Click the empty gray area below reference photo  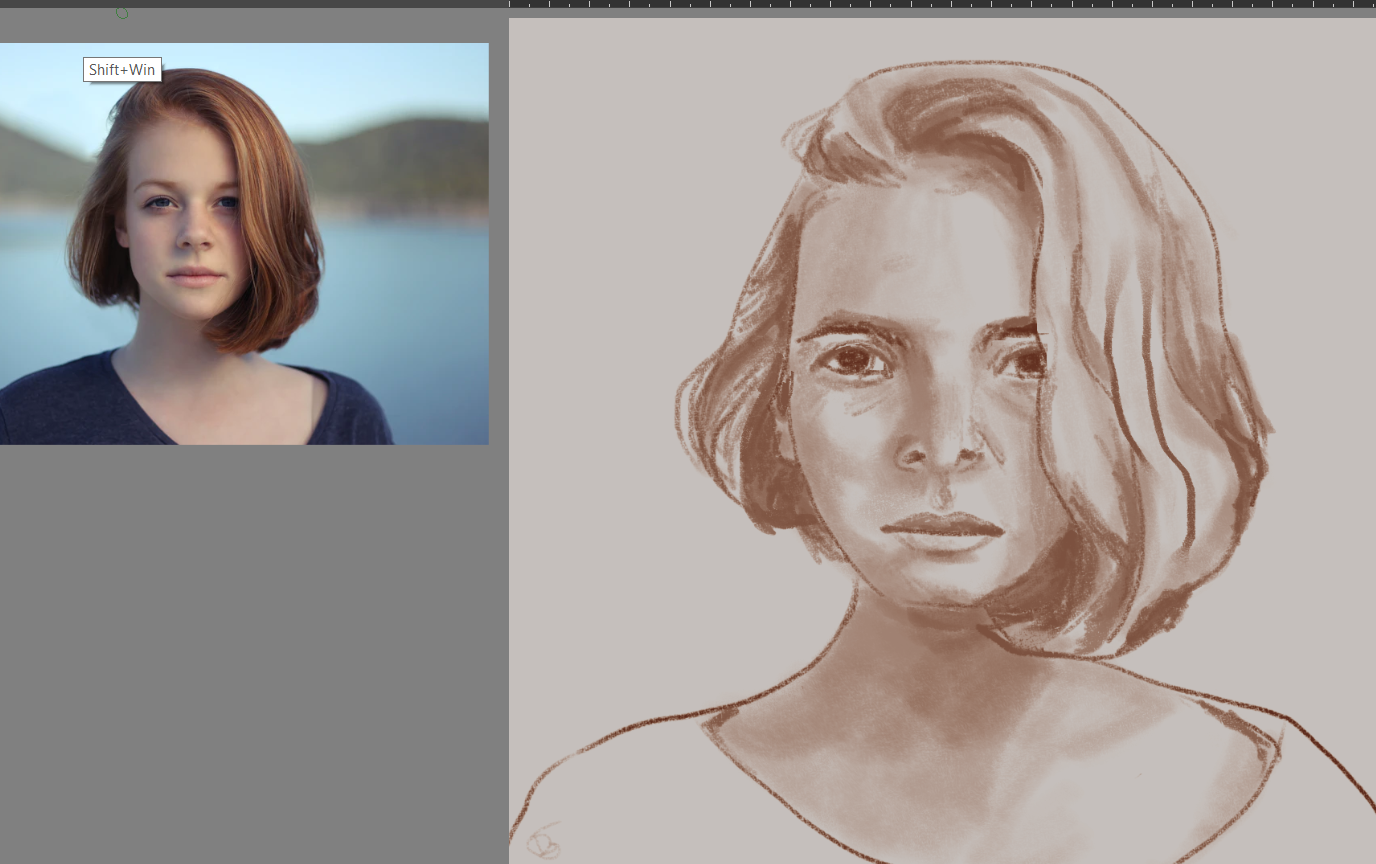(250, 650)
